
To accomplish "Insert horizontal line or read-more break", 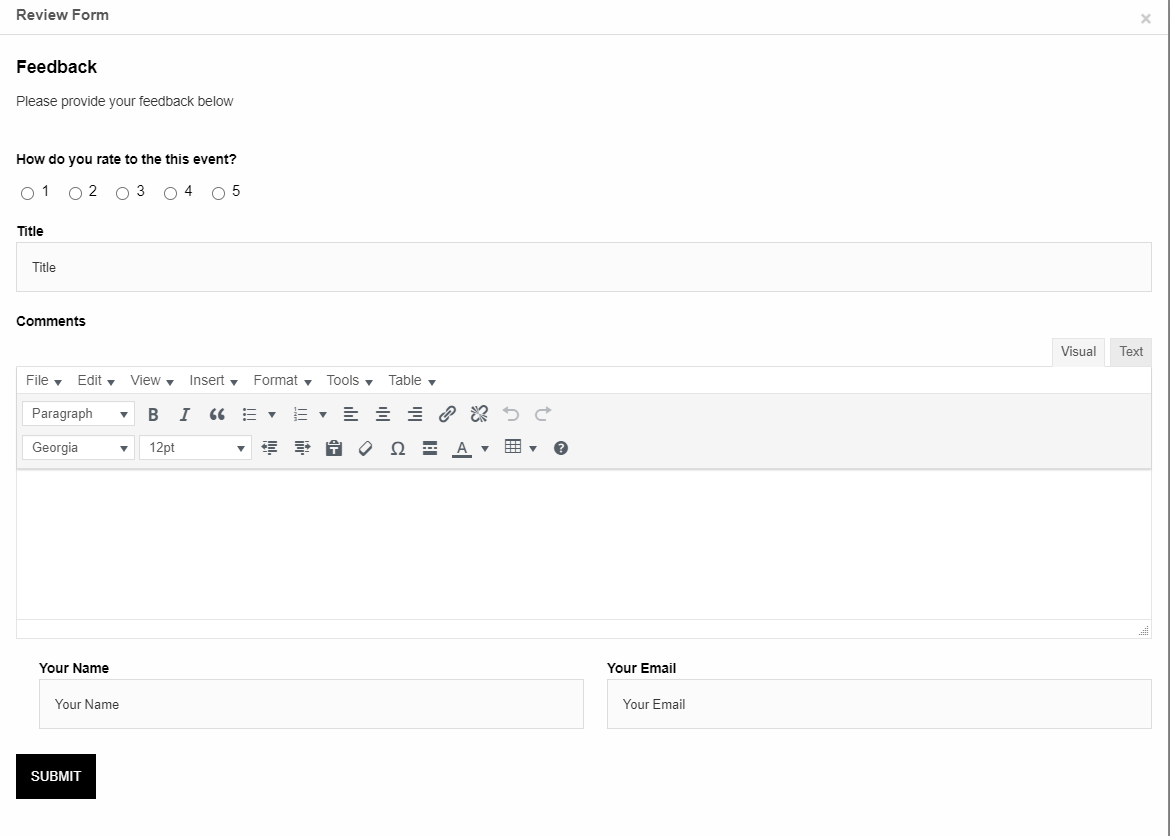I will click(x=430, y=448).
